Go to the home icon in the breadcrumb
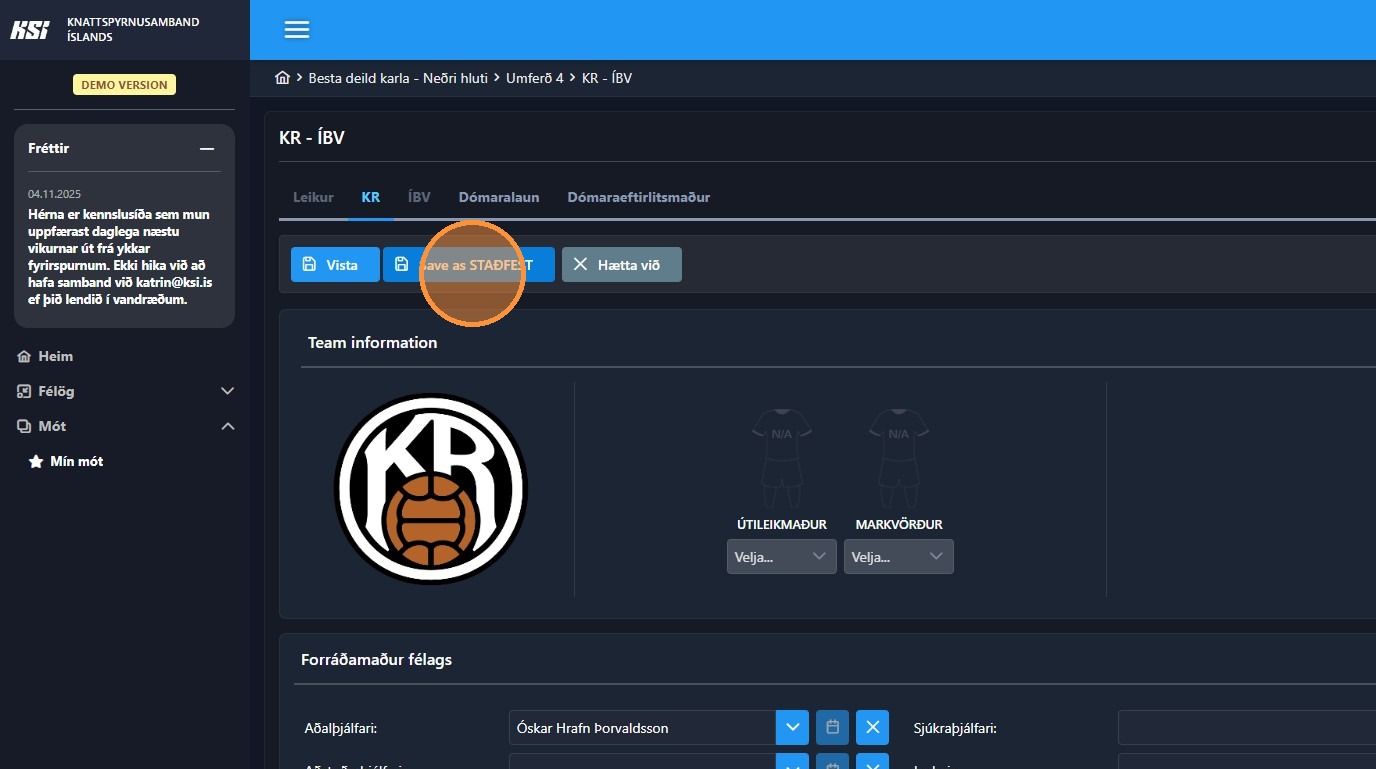Image resolution: width=1376 pixels, height=769 pixels. click(283, 78)
